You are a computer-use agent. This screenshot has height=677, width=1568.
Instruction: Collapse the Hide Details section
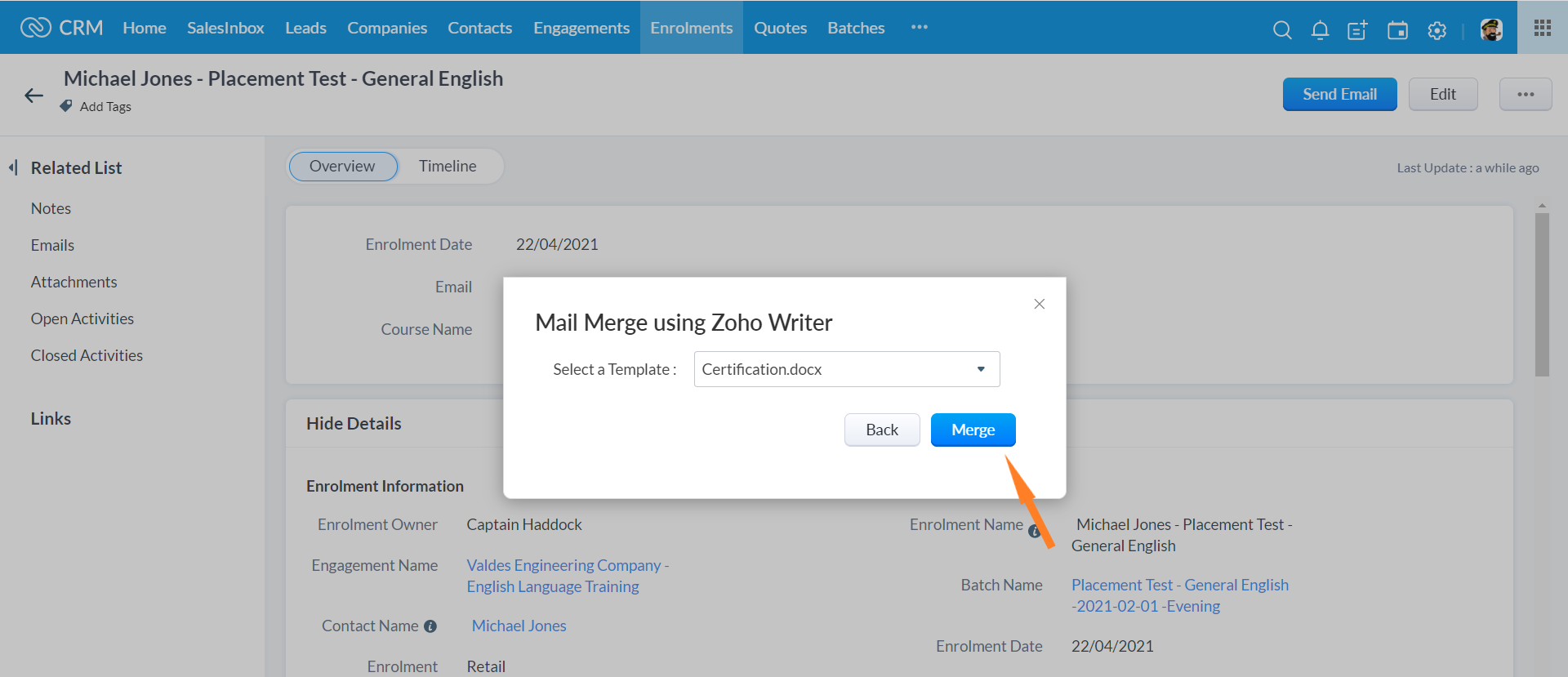coord(354,423)
